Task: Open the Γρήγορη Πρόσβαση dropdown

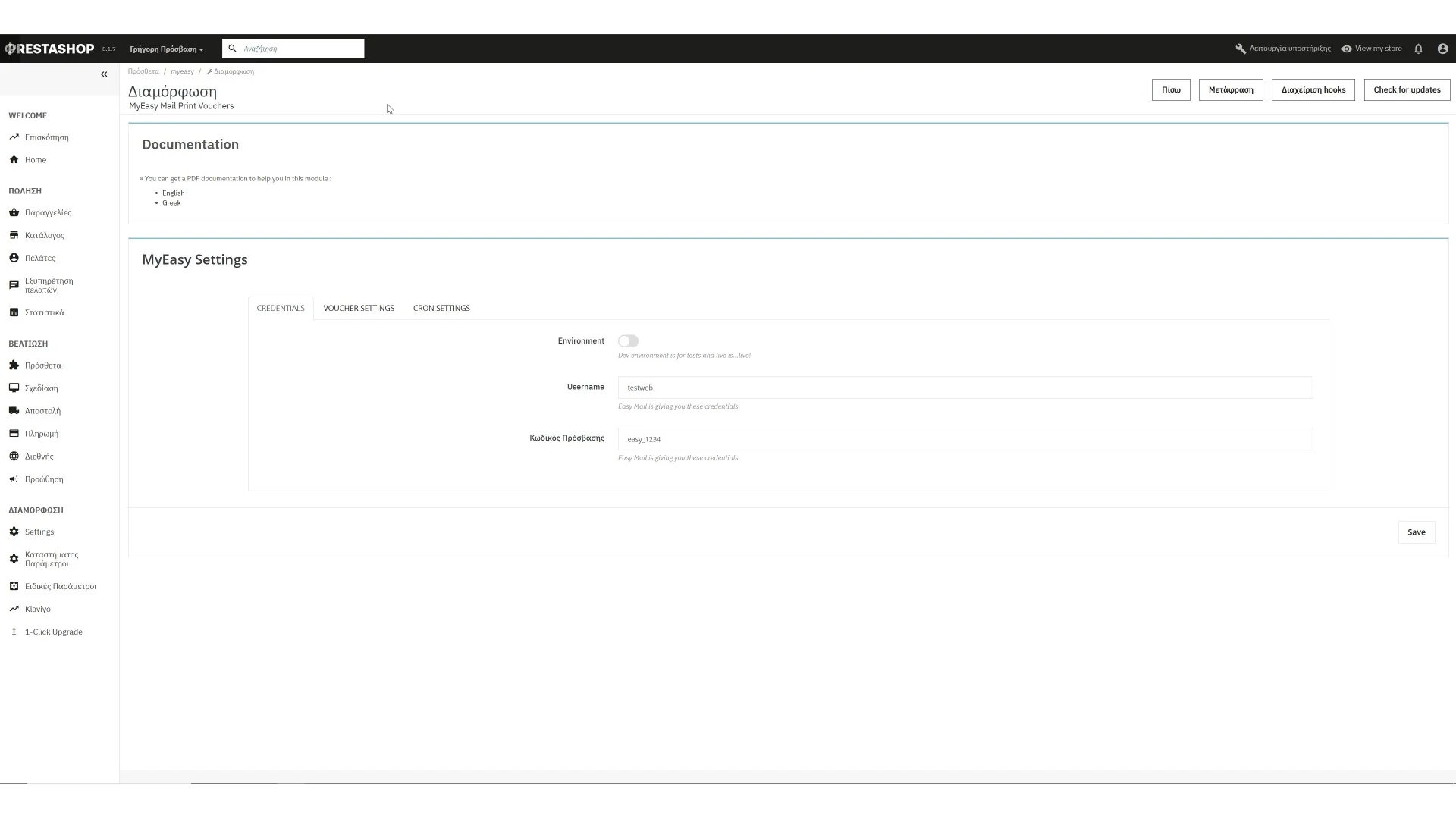Action: [x=166, y=49]
